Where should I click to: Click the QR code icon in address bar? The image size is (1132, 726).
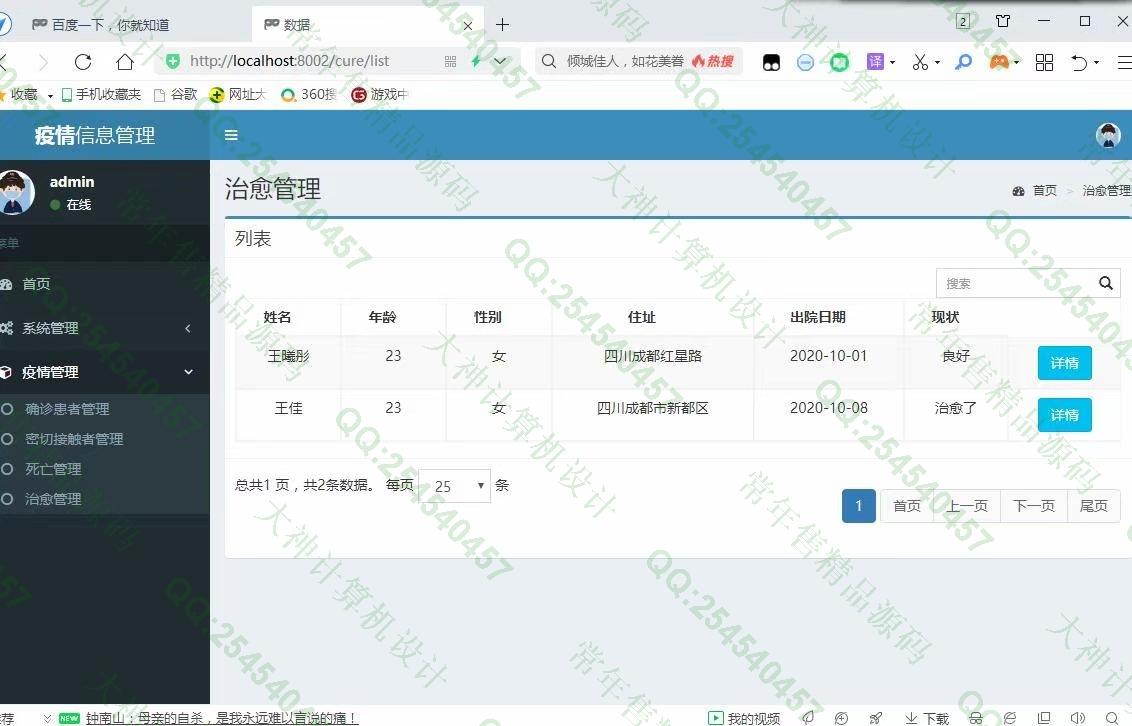coord(450,62)
